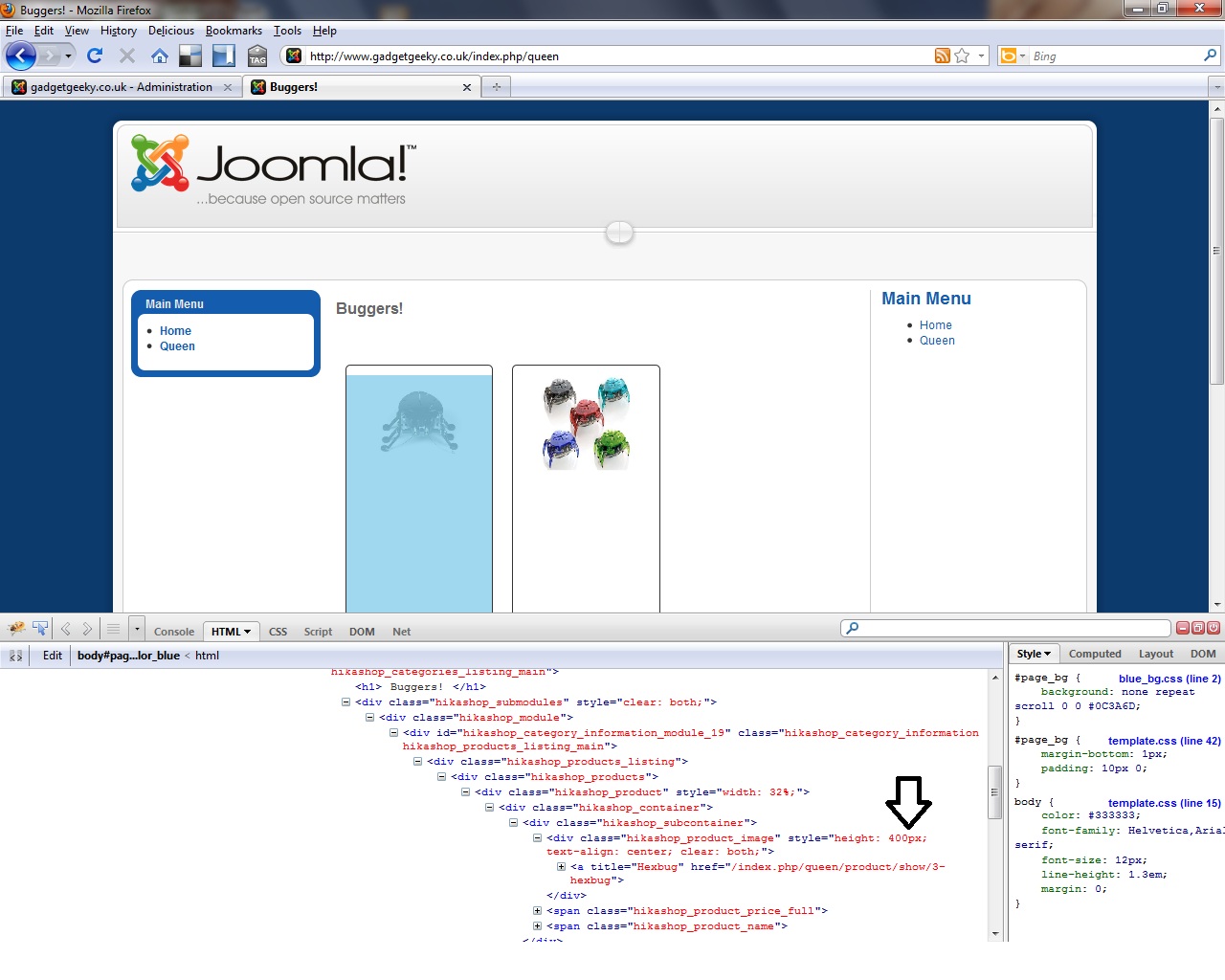Click Home link in left blue Main Menu
The height and width of the screenshot is (980, 1225).
[175, 331]
